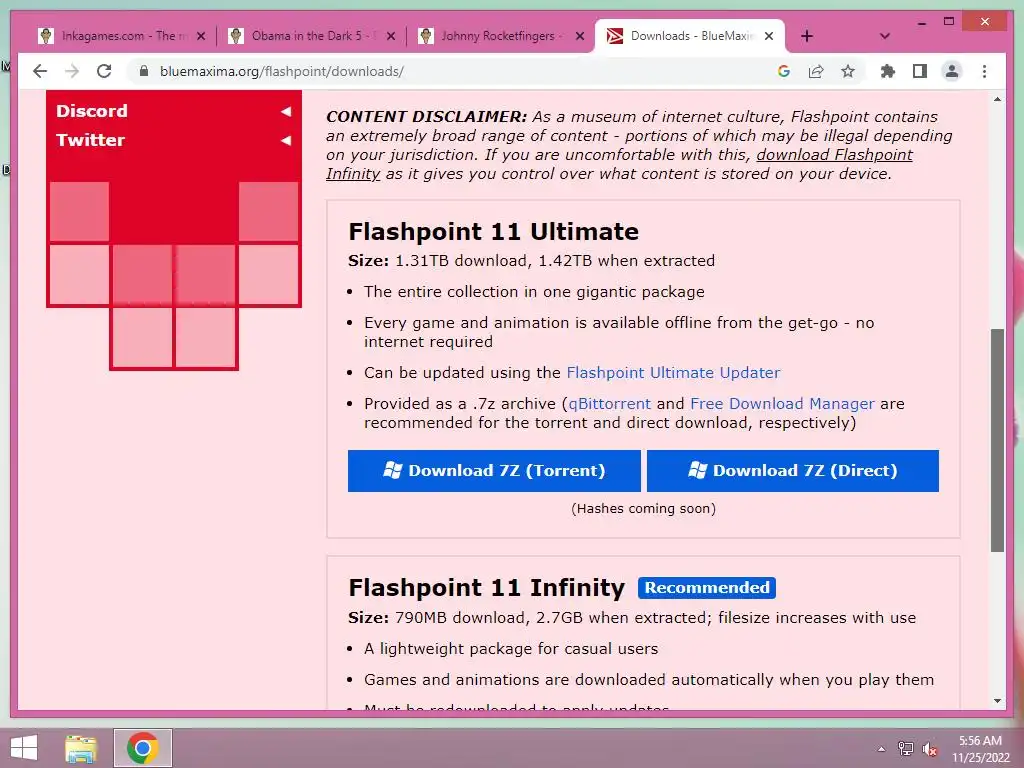Click the forward navigation arrow
The height and width of the screenshot is (768, 1024).
72,71
